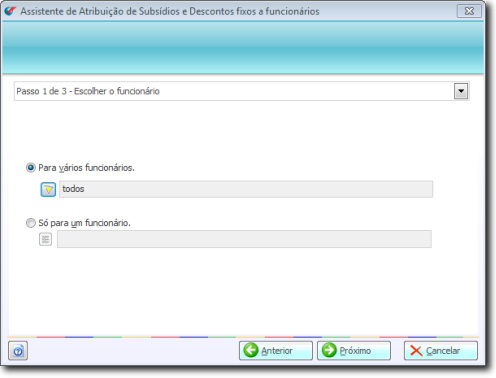Viewport: 496px width, 378px height.
Task: Click the 'todos' filter text field
Action: [x=246, y=189]
